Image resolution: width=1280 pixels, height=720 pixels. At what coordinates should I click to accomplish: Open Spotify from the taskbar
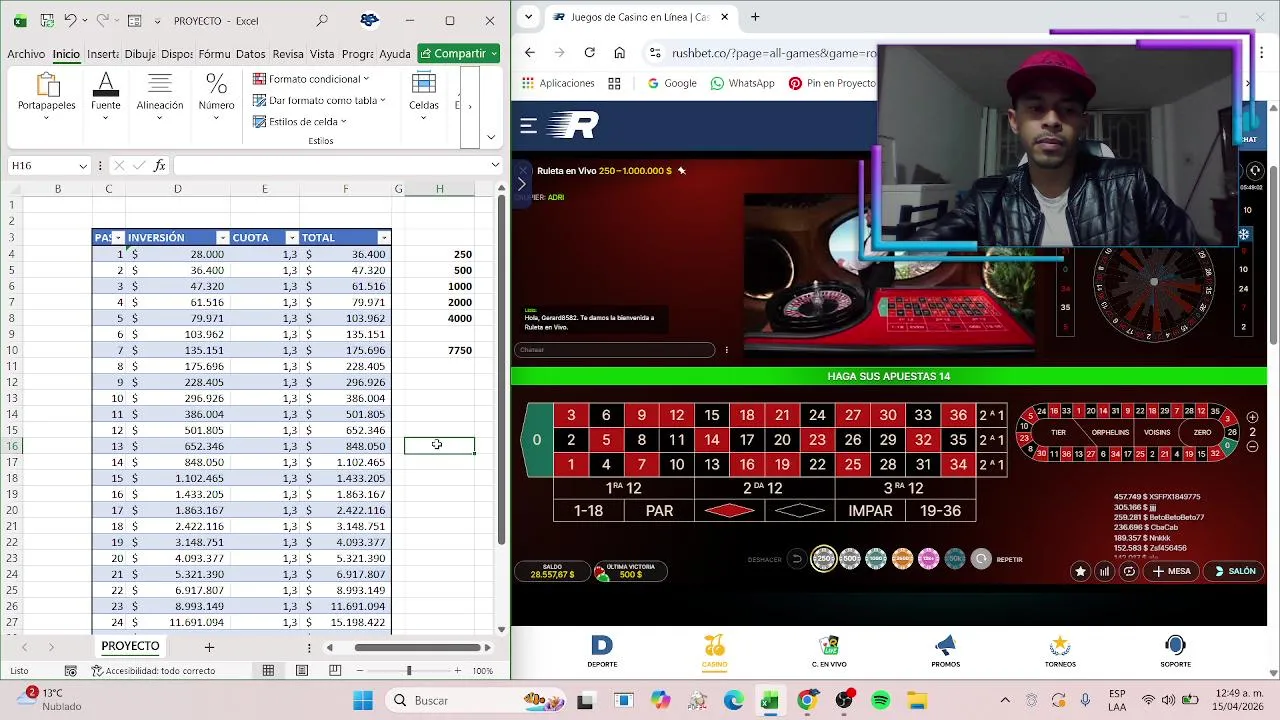click(x=881, y=701)
